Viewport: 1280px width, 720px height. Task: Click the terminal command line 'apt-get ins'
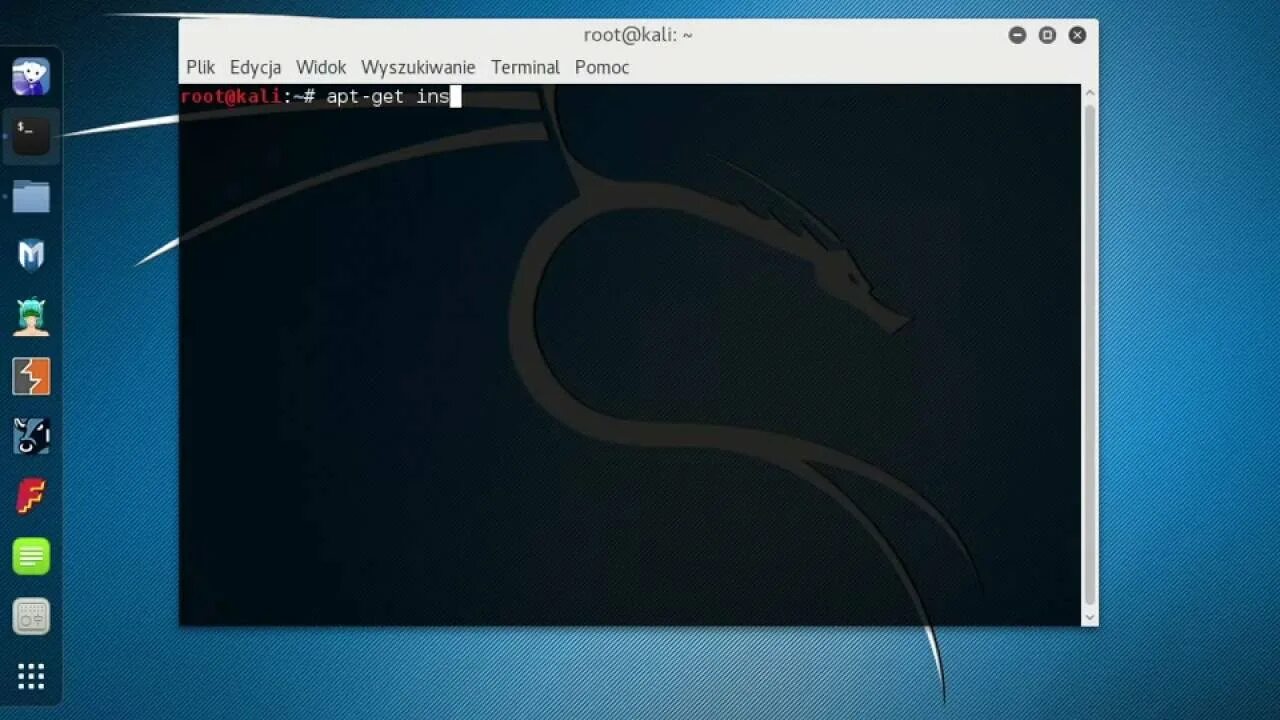388,97
